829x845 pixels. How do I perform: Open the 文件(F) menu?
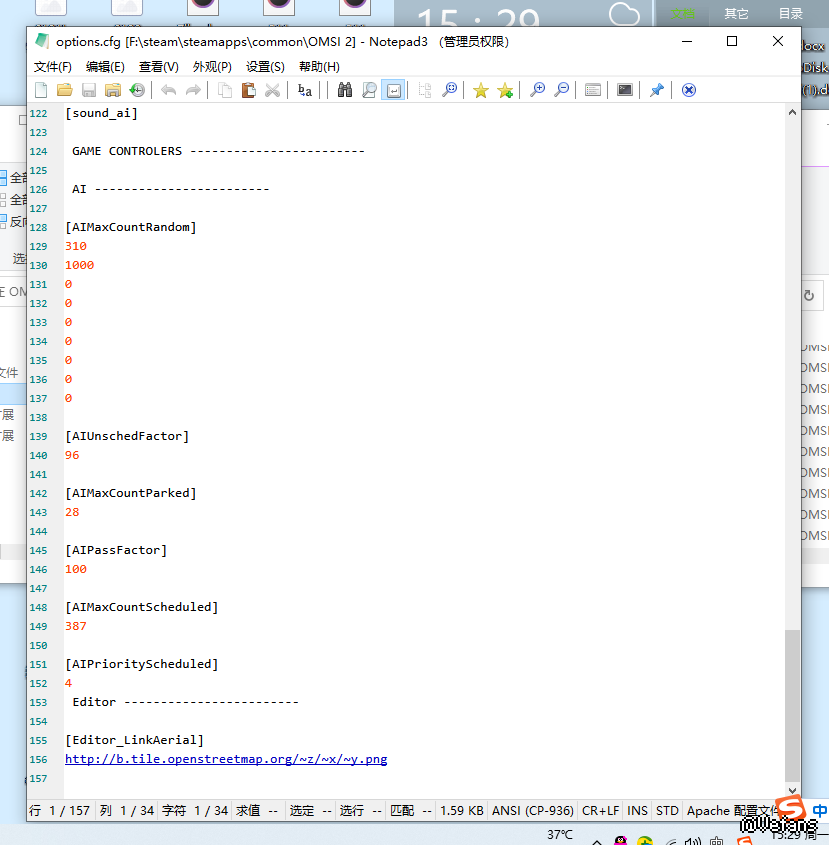pyautogui.click(x=53, y=67)
